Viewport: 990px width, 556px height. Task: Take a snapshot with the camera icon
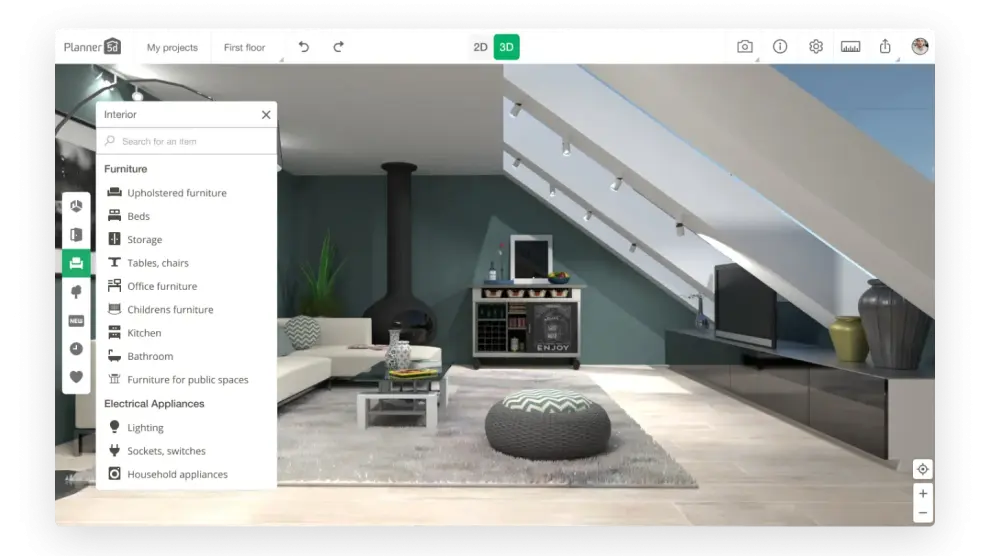[744, 47]
